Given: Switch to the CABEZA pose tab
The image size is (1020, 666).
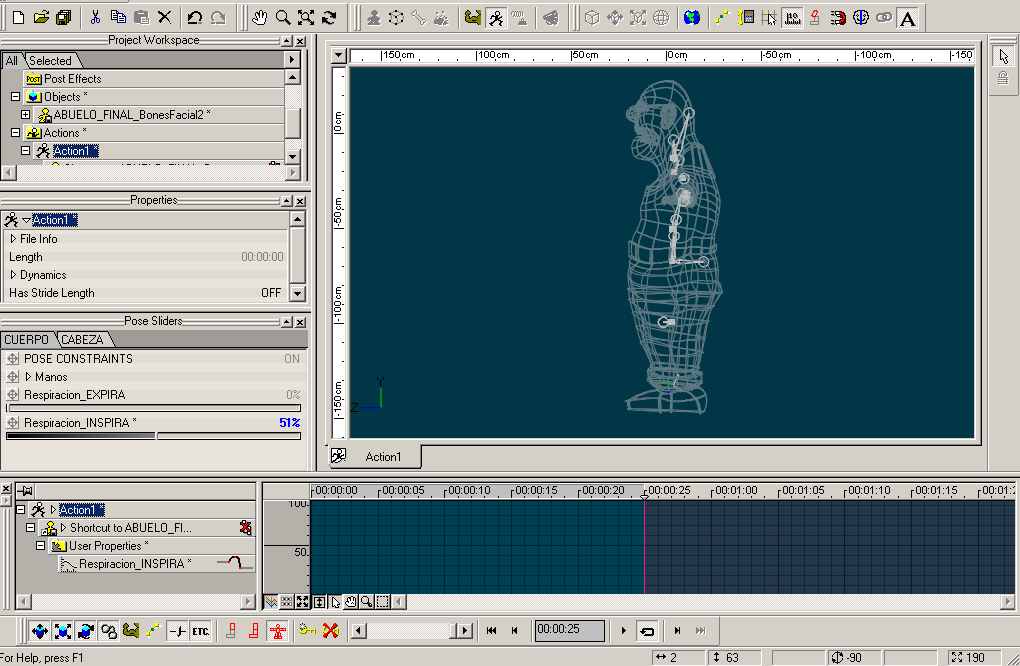Looking at the screenshot, I should 81,340.
